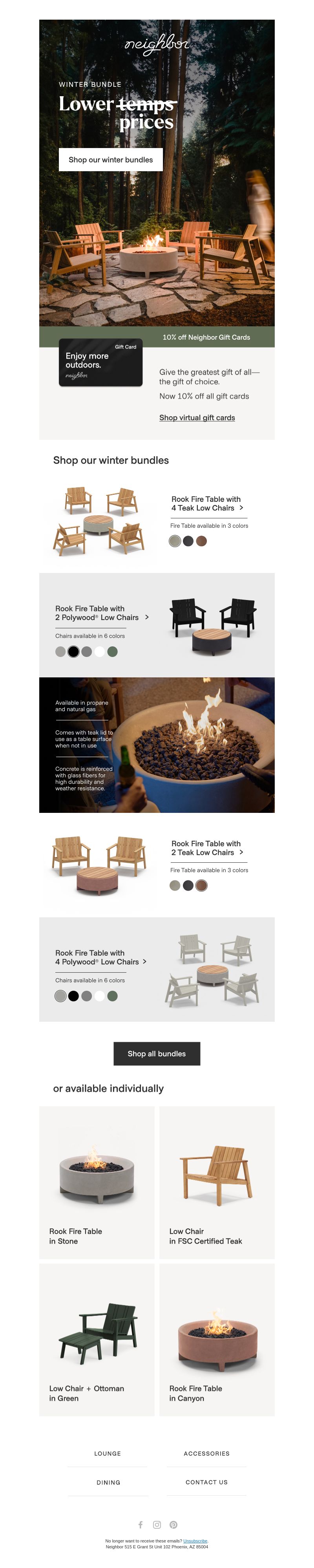314x1568 pixels.
Task: Open the Pinterest icon in footer
Action: tap(173, 1524)
